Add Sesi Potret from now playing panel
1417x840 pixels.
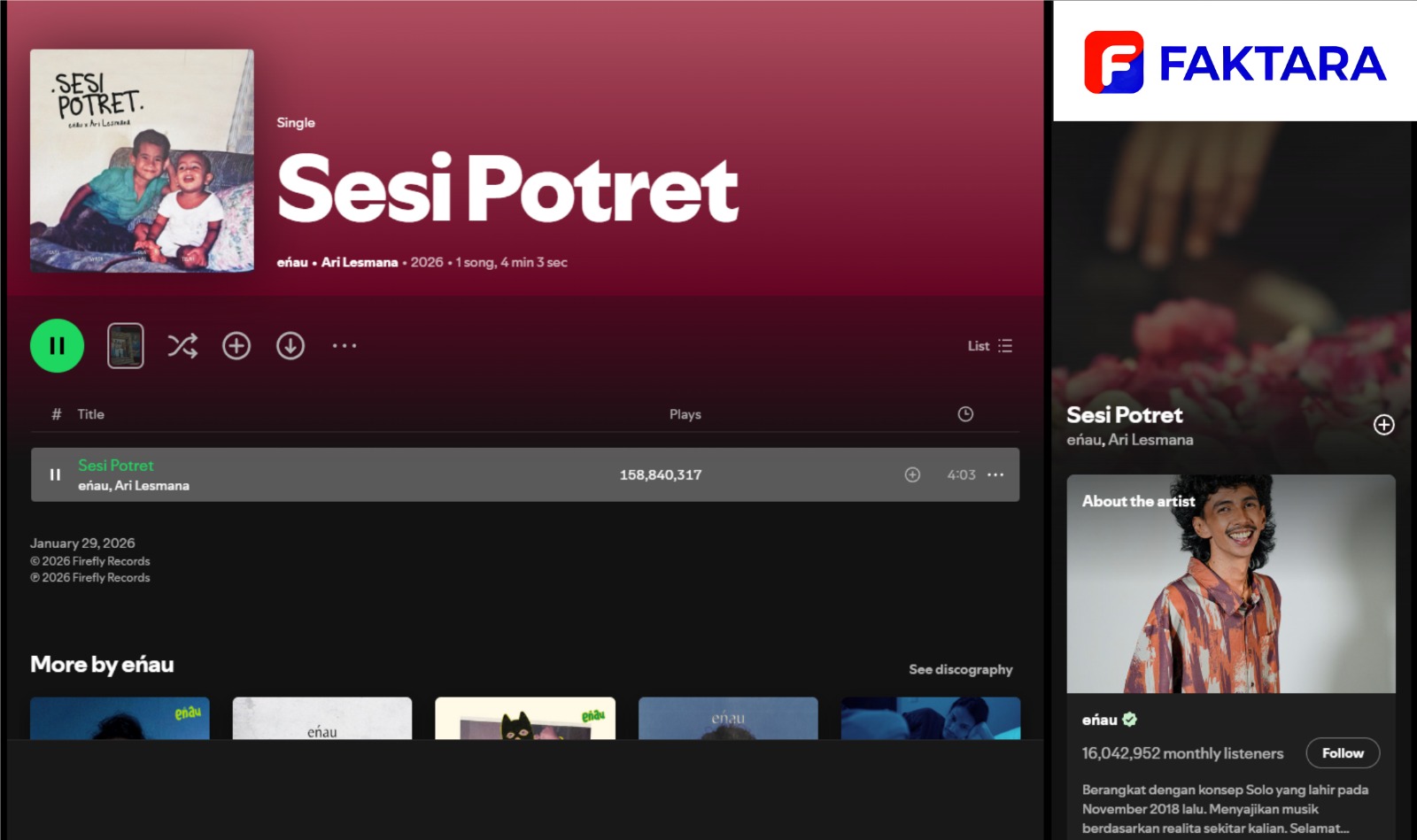pos(1383,425)
